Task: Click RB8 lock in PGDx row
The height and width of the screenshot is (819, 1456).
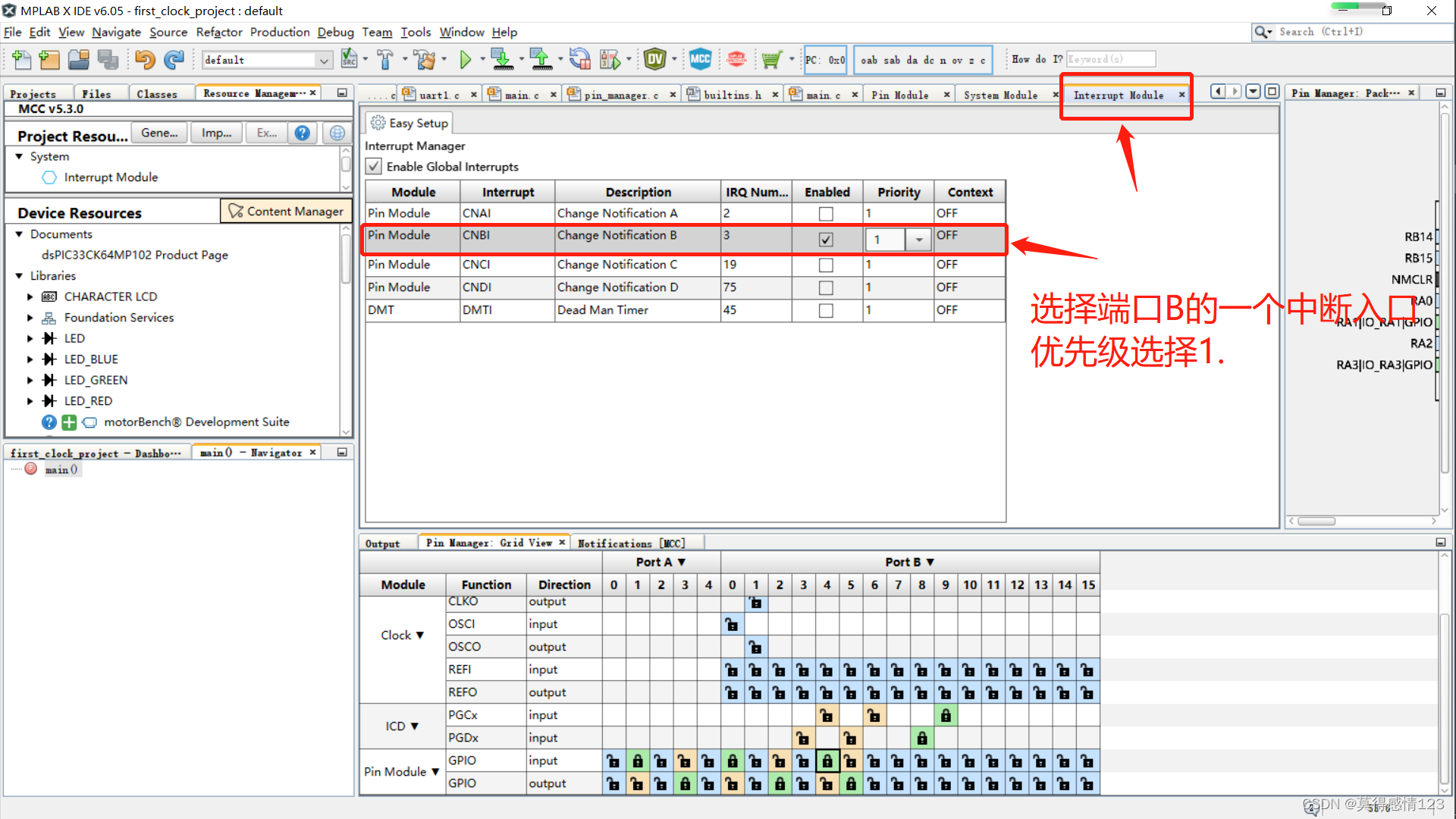Action: (922, 738)
